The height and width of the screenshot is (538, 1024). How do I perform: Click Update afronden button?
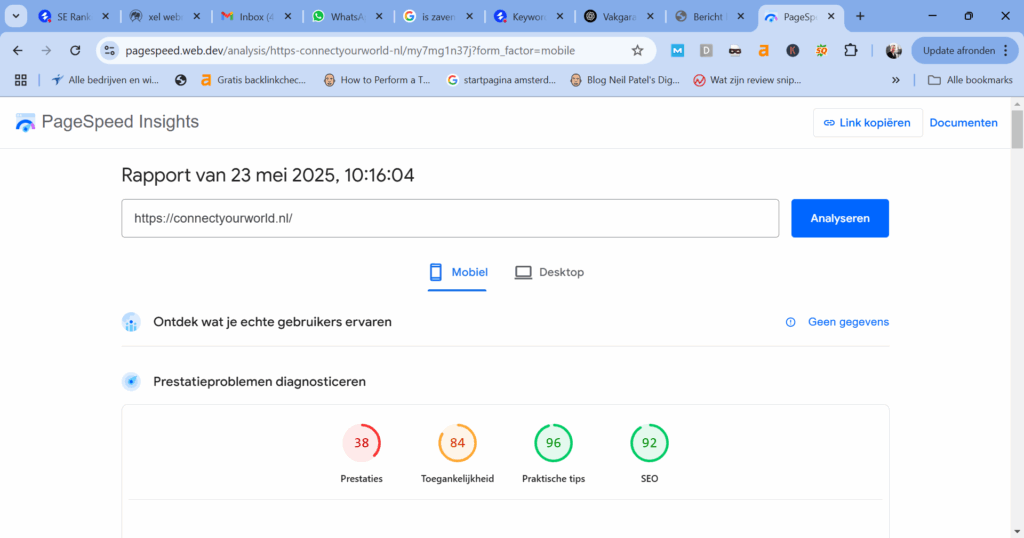[959, 50]
